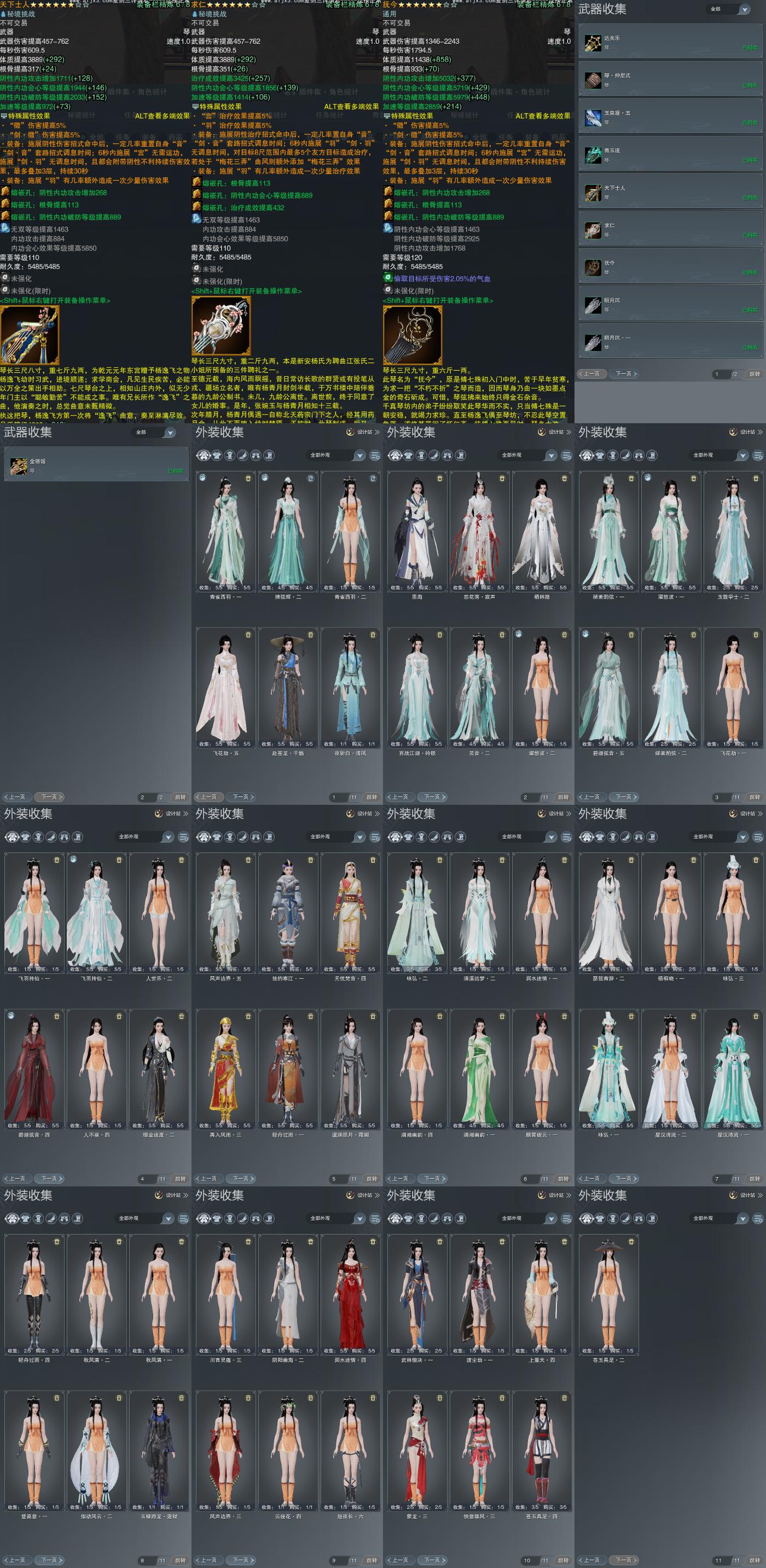
Task: Select boots category tab on outfit page 1 panel
Action: [269, 456]
